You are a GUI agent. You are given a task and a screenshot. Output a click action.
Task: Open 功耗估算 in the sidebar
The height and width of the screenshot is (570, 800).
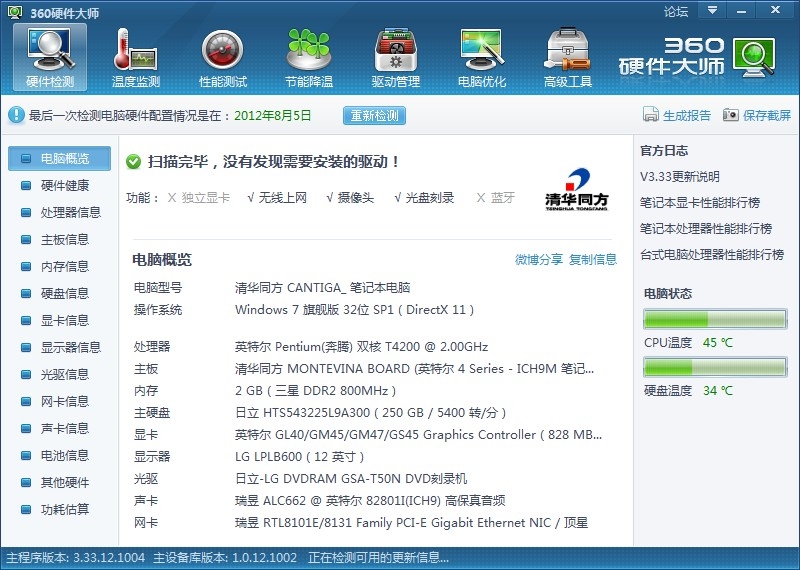coord(64,509)
